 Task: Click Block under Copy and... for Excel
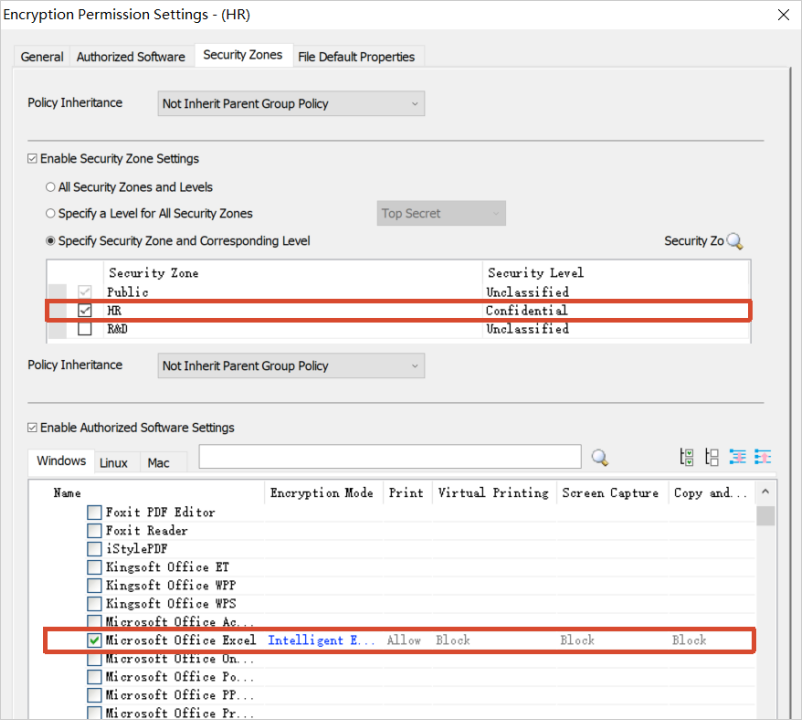(x=689, y=640)
